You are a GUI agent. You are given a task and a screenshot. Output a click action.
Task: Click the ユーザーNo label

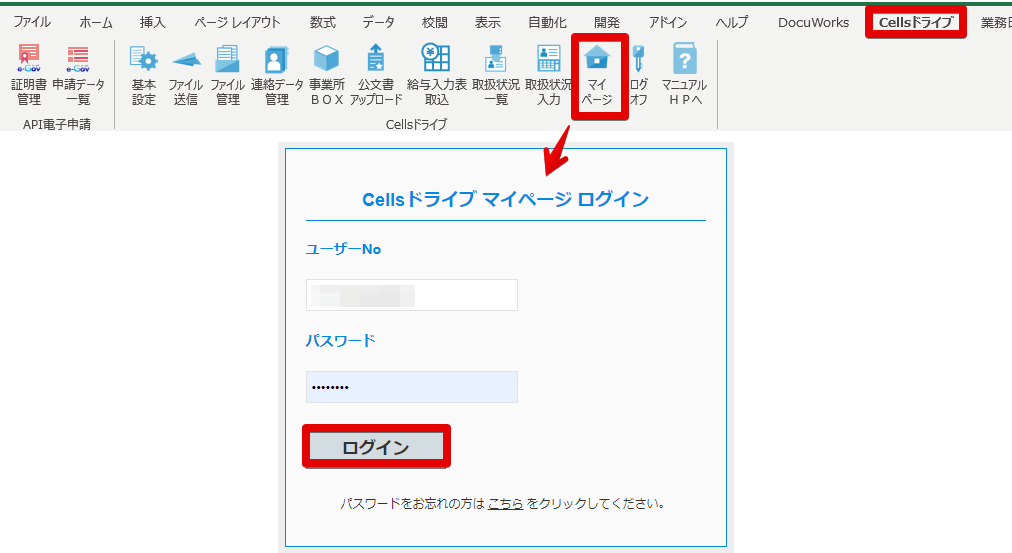343,249
